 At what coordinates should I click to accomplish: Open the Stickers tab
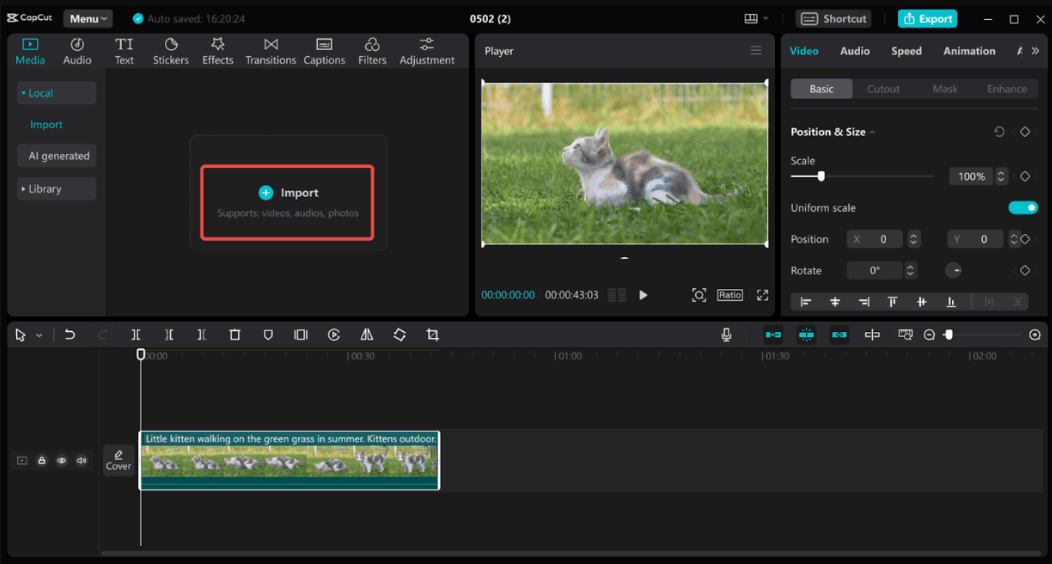coord(170,52)
